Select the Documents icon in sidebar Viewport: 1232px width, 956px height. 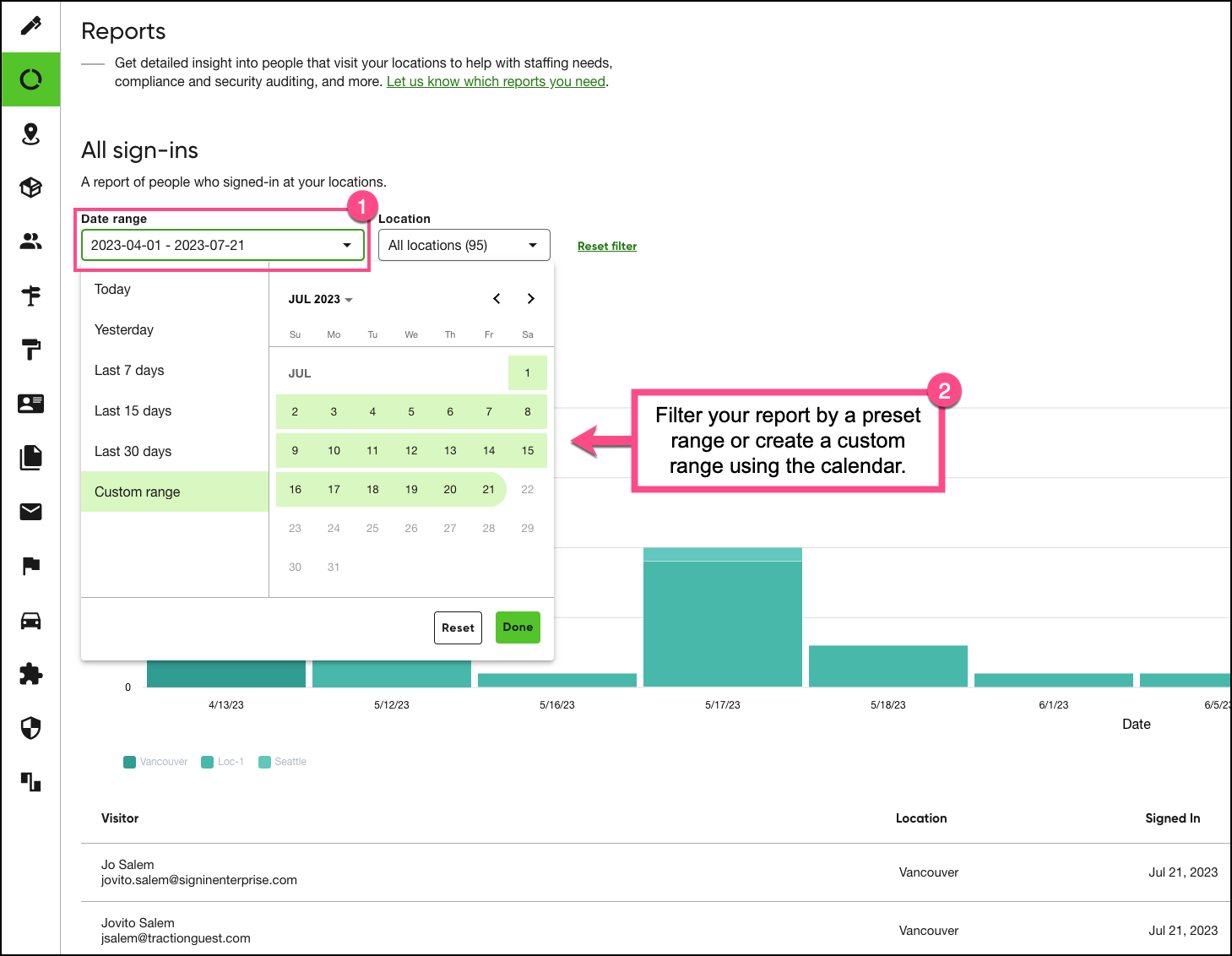tap(30, 458)
